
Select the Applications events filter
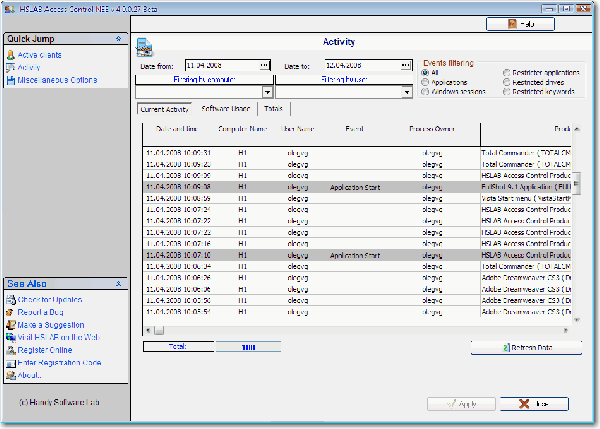pyautogui.click(x=424, y=82)
